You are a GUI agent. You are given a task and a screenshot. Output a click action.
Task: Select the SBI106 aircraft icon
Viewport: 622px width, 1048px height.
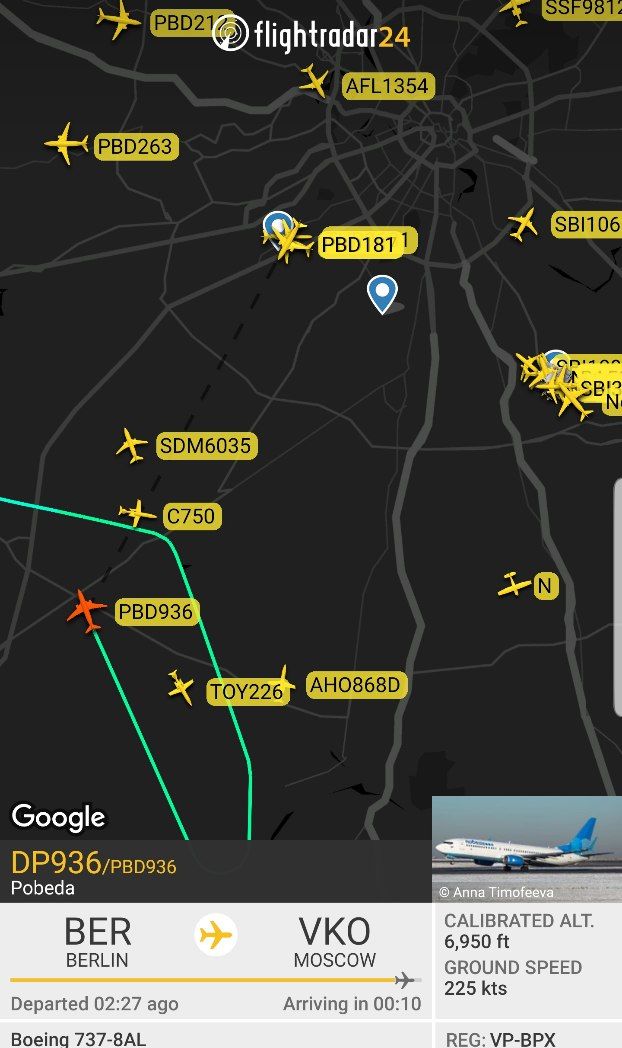[x=523, y=224]
